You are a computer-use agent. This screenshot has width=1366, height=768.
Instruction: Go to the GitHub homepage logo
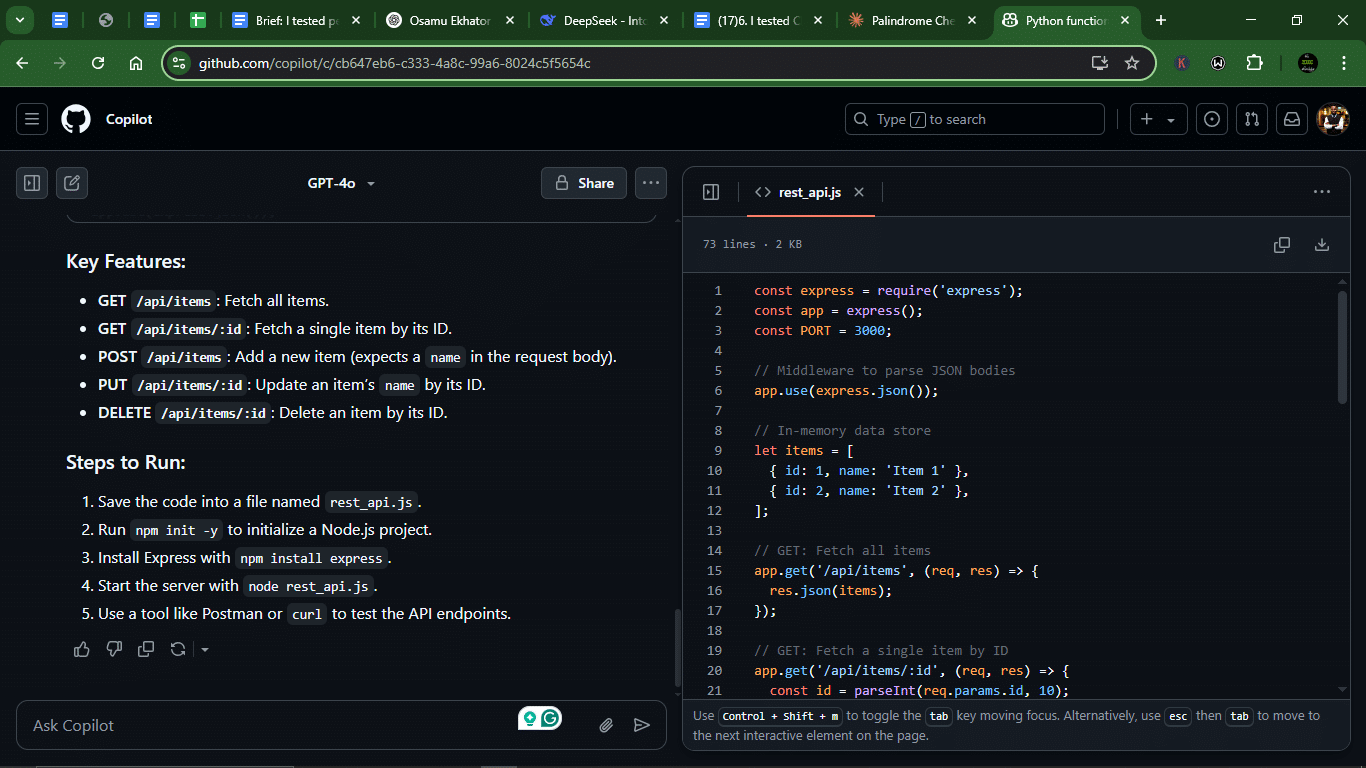[x=76, y=119]
